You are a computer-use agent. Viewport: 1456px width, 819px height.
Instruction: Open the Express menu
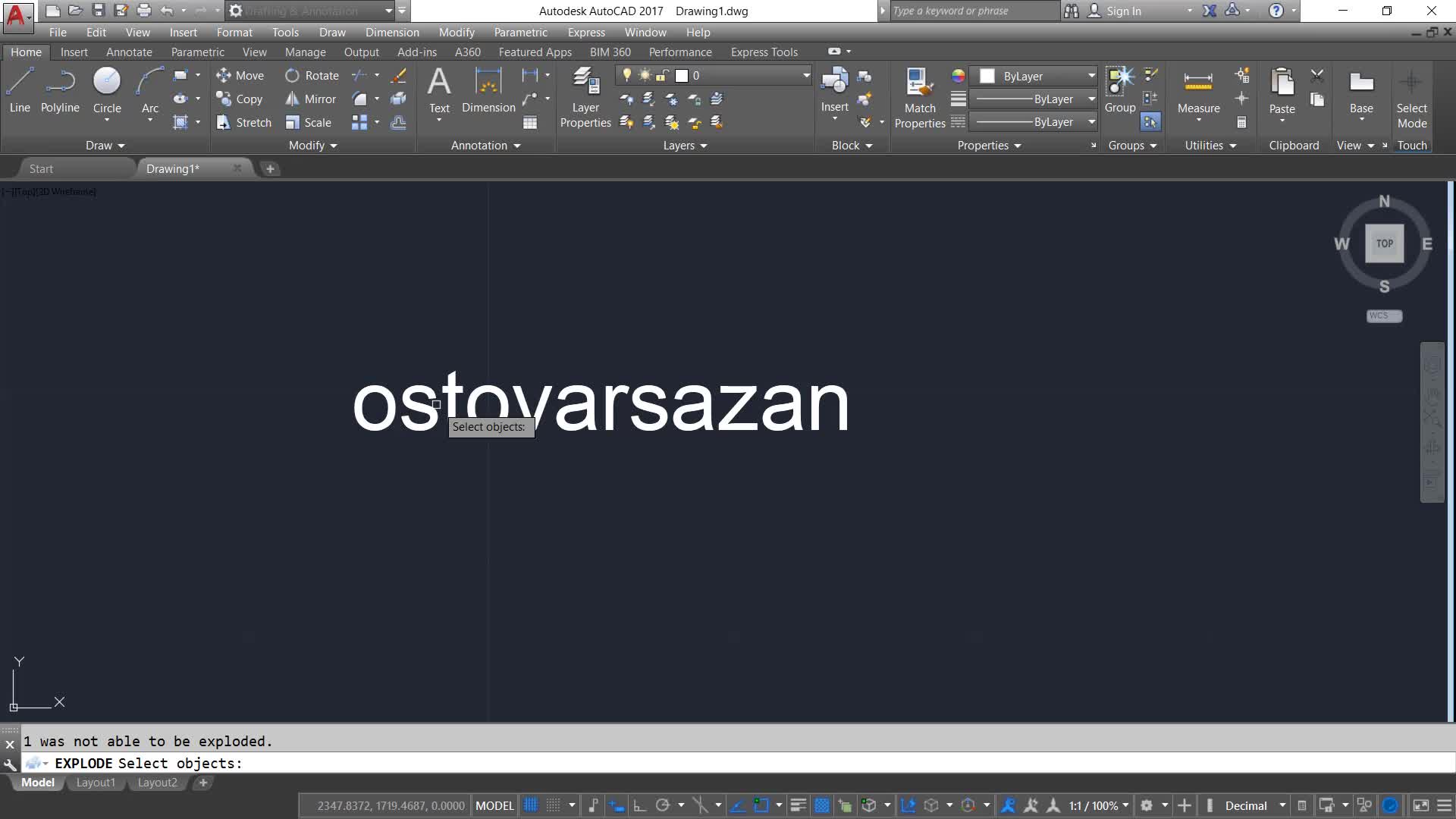(x=585, y=33)
